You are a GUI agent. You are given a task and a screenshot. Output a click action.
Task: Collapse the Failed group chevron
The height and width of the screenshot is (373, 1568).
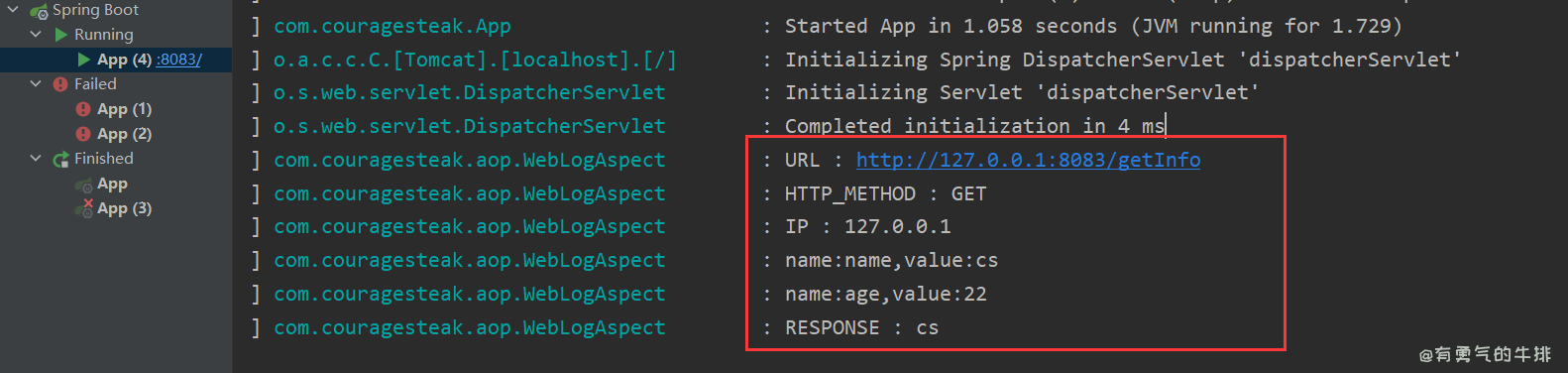point(37,84)
